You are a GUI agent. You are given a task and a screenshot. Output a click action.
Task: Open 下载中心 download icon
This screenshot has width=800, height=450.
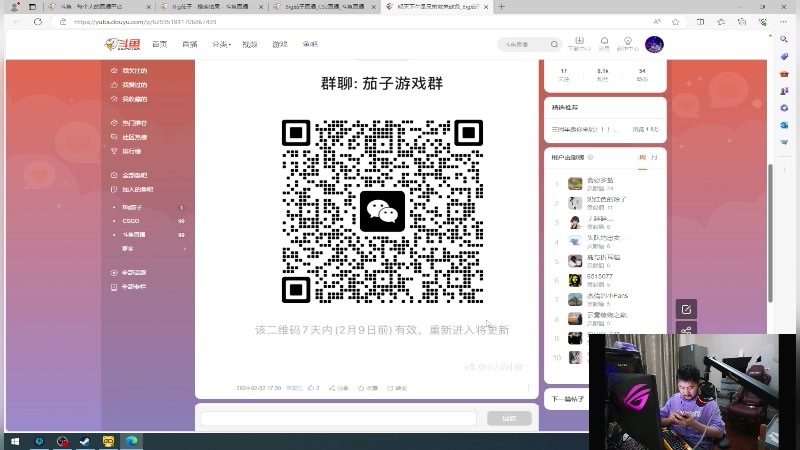579,44
